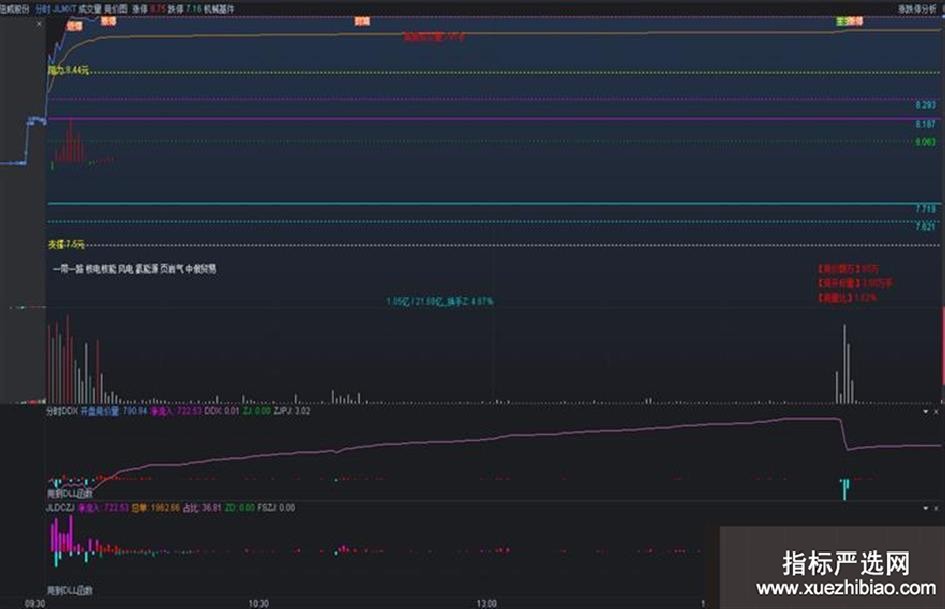Click the 分时DDX indicator name
The width and height of the screenshot is (945, 609).
pyautogui.click(x=62, y=411)
